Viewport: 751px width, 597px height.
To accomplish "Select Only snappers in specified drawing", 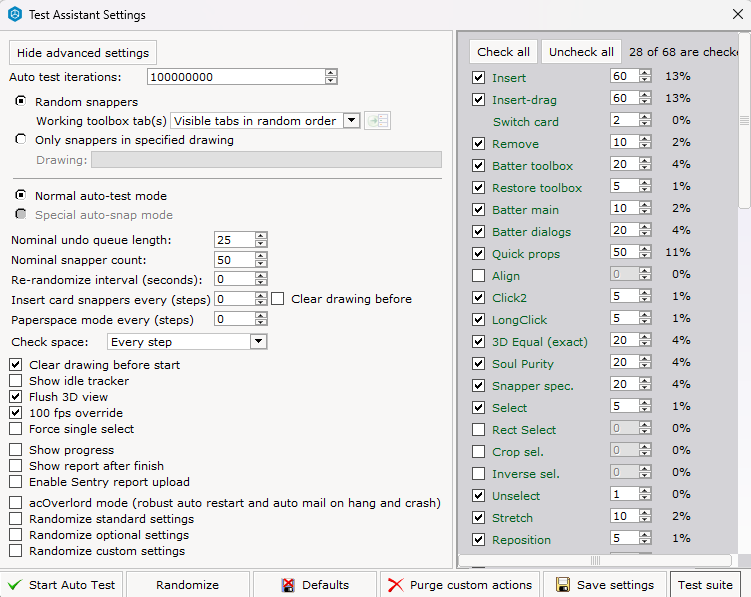I will 21,139.
